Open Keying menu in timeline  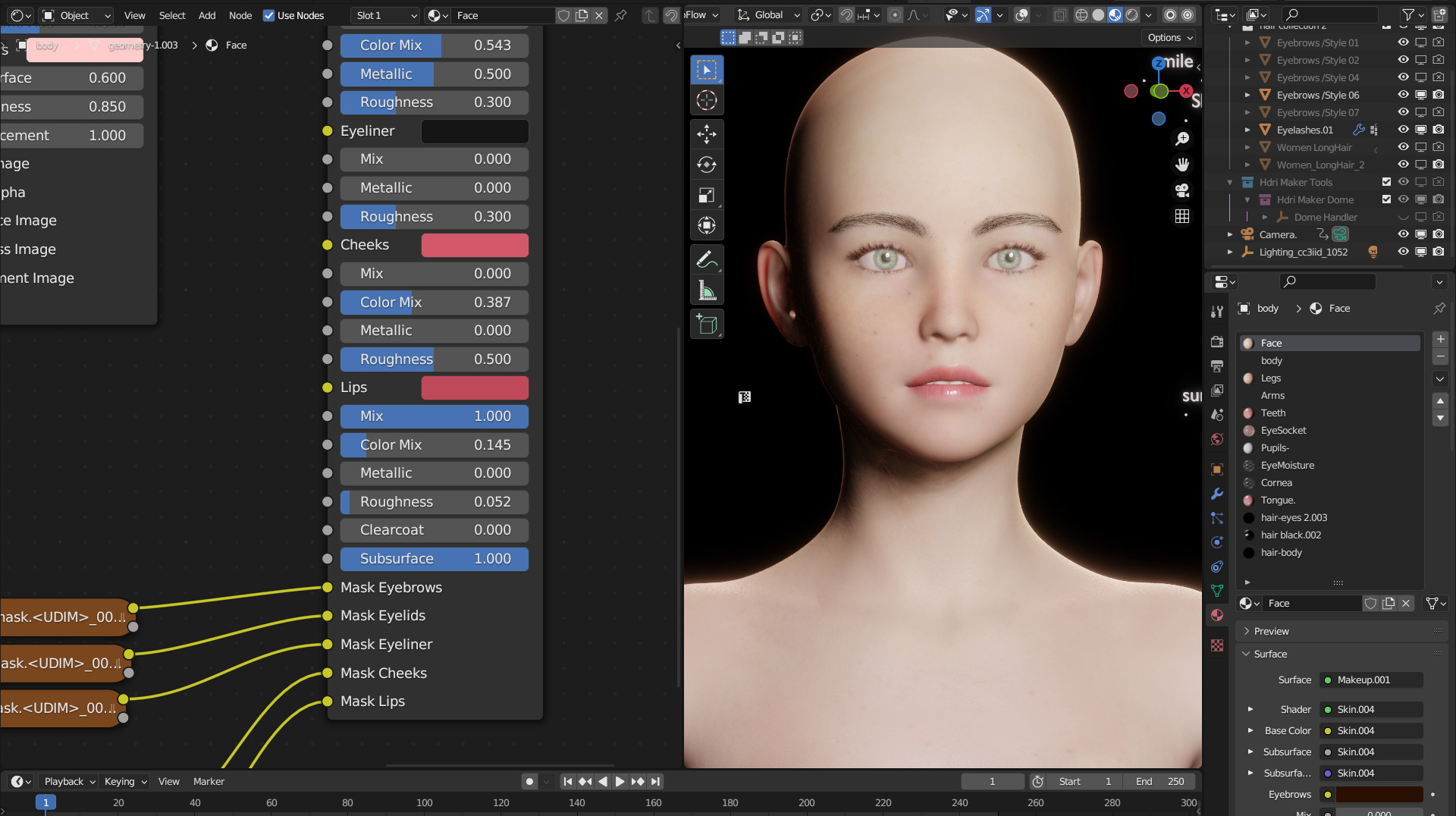point(125,781)
